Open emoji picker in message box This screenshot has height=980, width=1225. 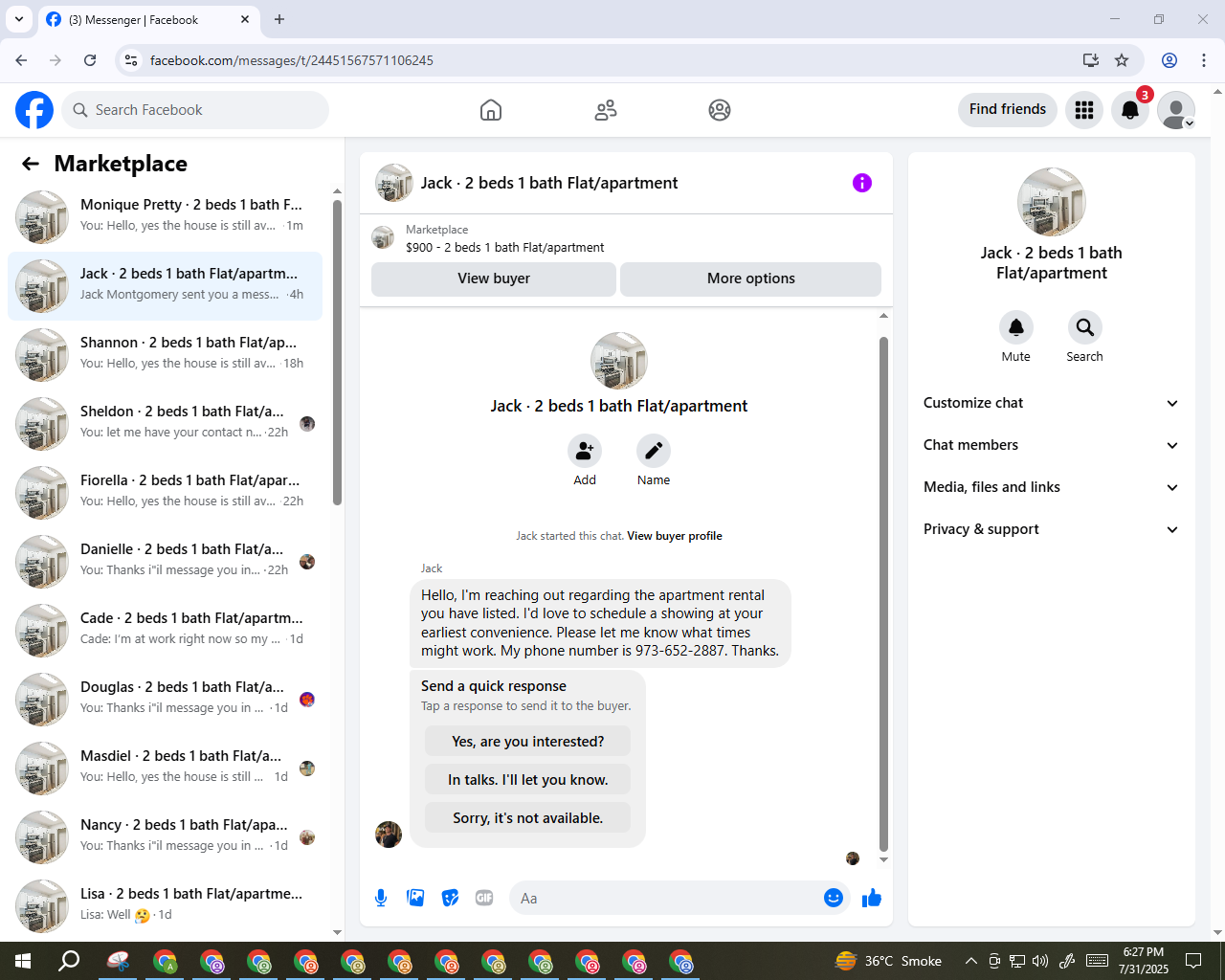834,898
